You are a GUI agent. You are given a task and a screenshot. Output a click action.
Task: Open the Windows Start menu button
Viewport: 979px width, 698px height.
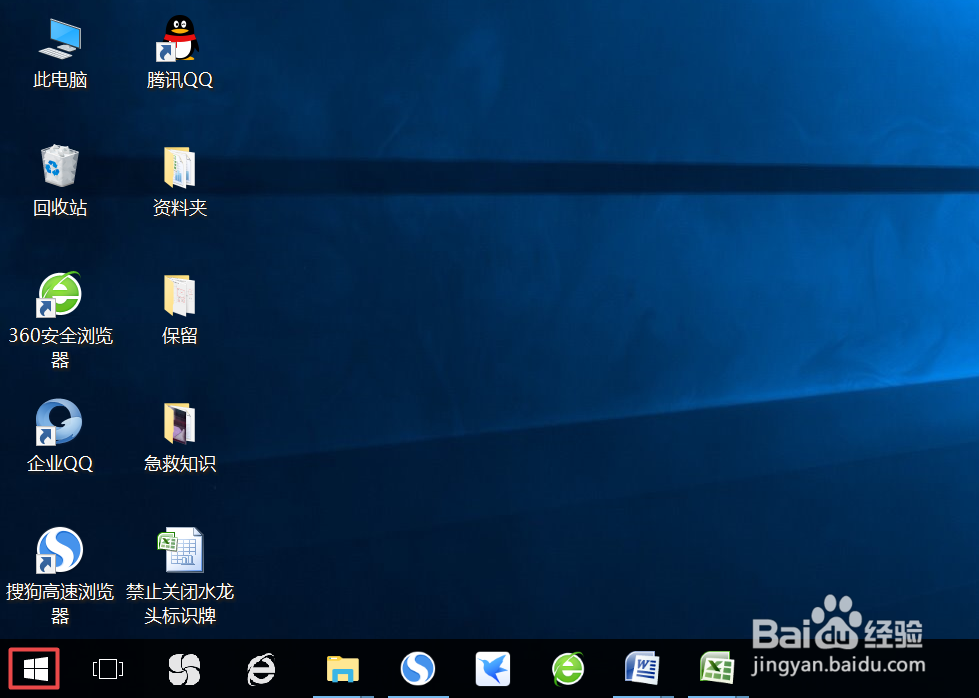click(35, 669)
